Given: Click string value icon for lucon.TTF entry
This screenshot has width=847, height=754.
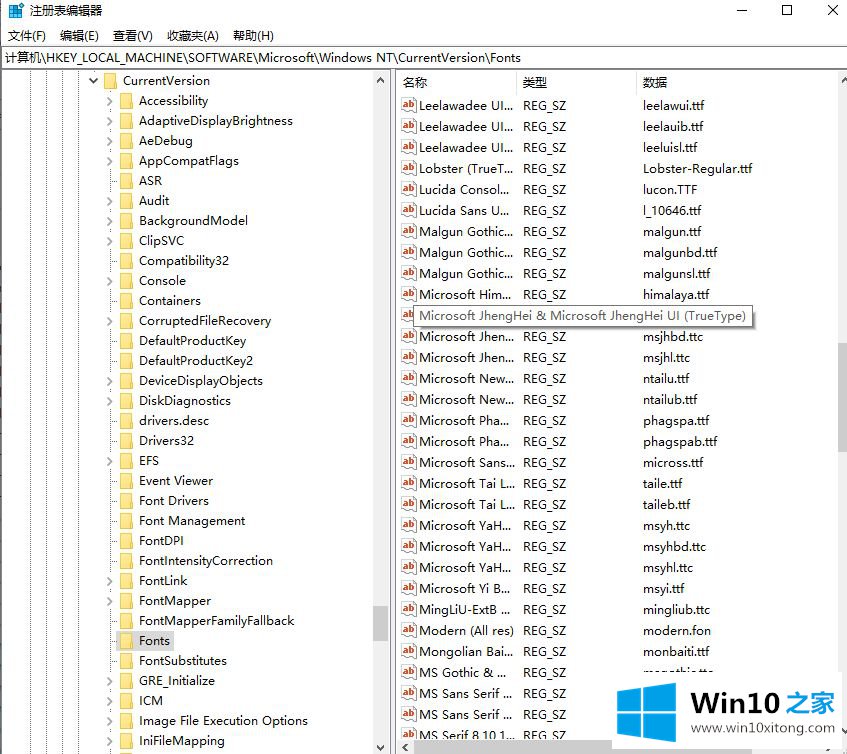Looking at the screenshot, I should click(x=408, y=190).
